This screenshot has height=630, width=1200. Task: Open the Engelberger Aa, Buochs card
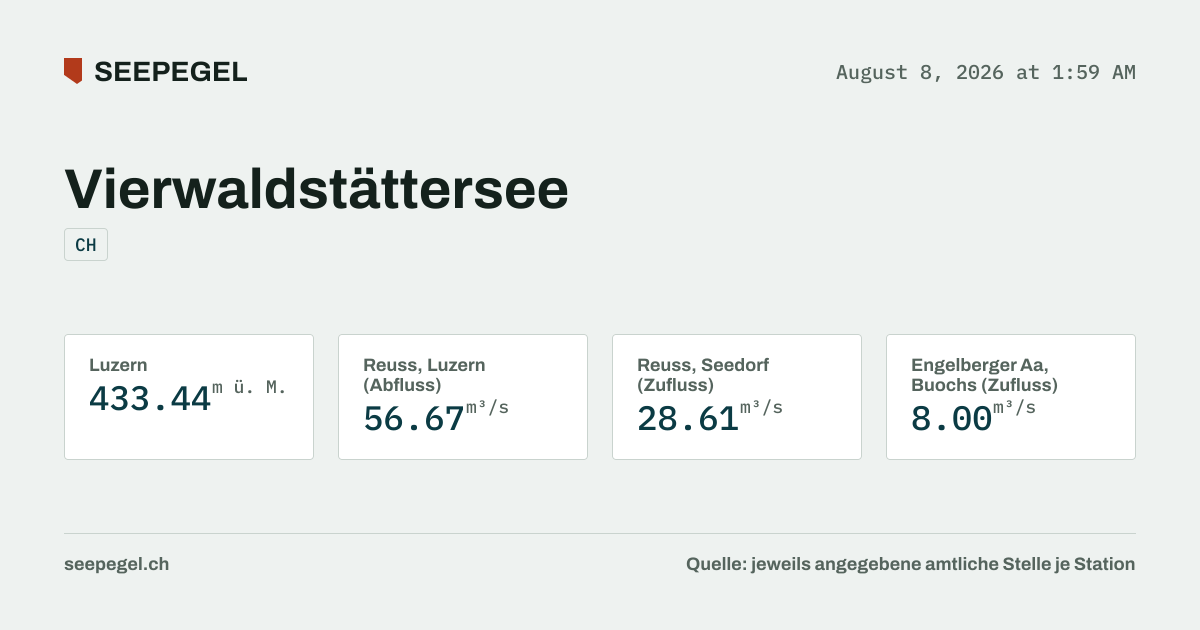pos(1011,397)
